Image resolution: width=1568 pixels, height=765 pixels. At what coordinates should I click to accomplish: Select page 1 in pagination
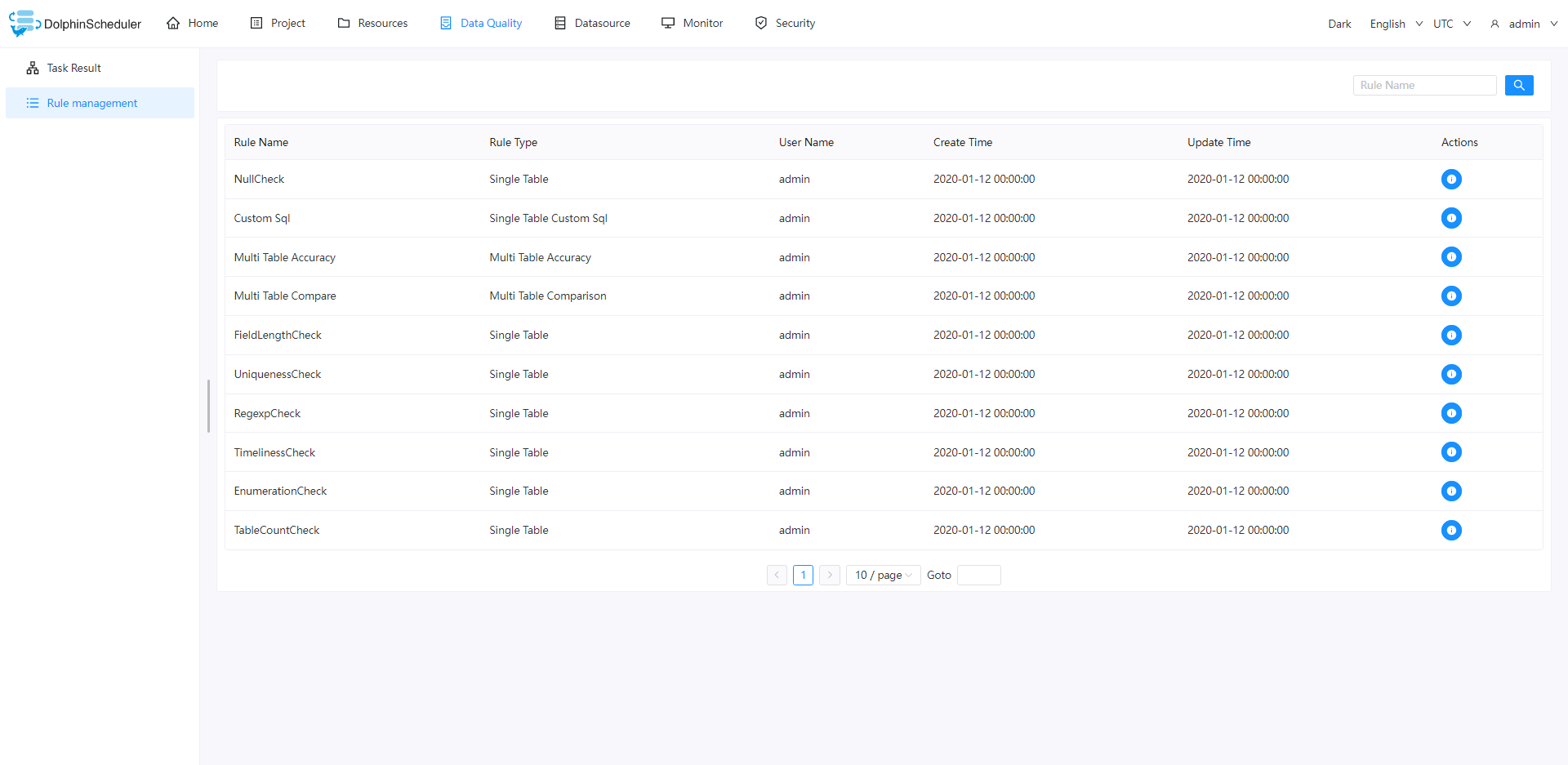[803, 575]
